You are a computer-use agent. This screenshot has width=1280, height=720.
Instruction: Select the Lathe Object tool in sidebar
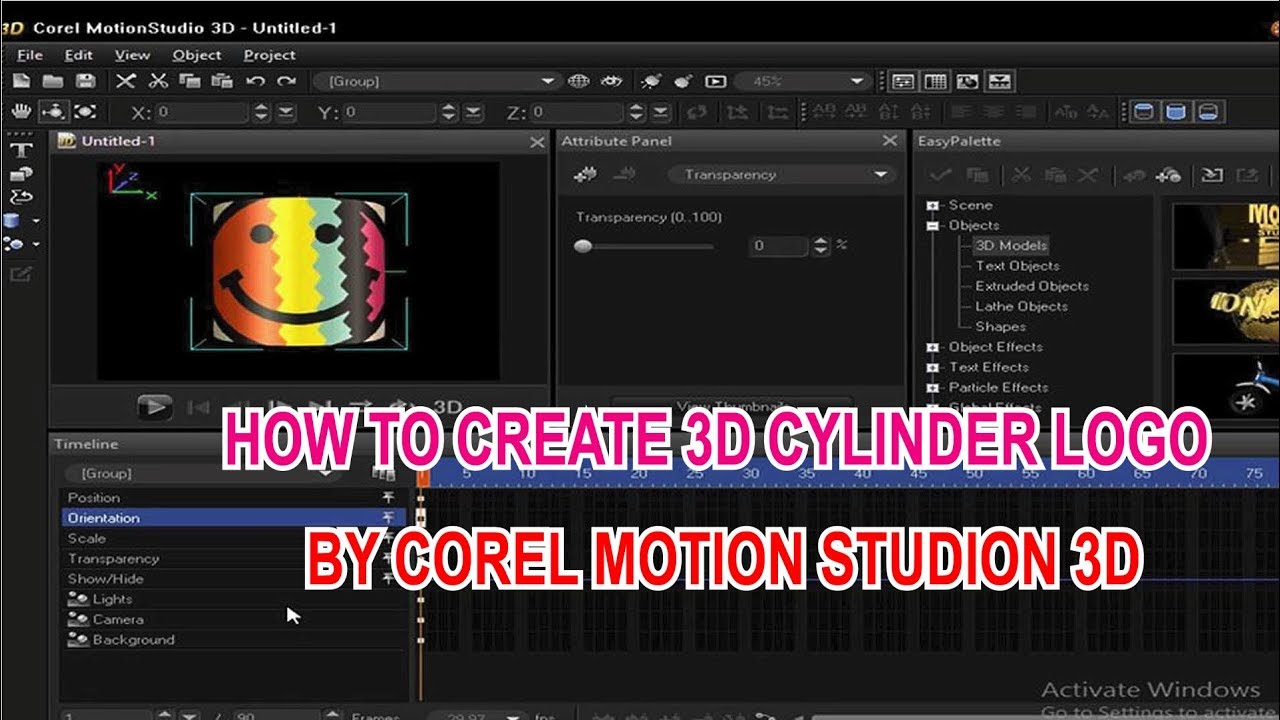[x=21, y=197]
